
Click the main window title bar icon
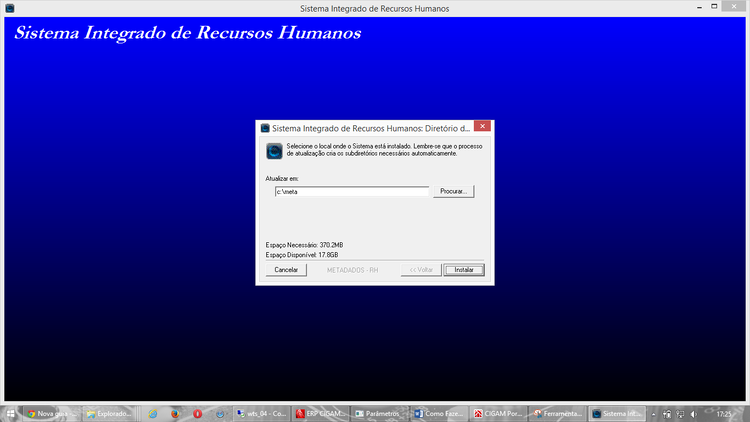[10, 8]
